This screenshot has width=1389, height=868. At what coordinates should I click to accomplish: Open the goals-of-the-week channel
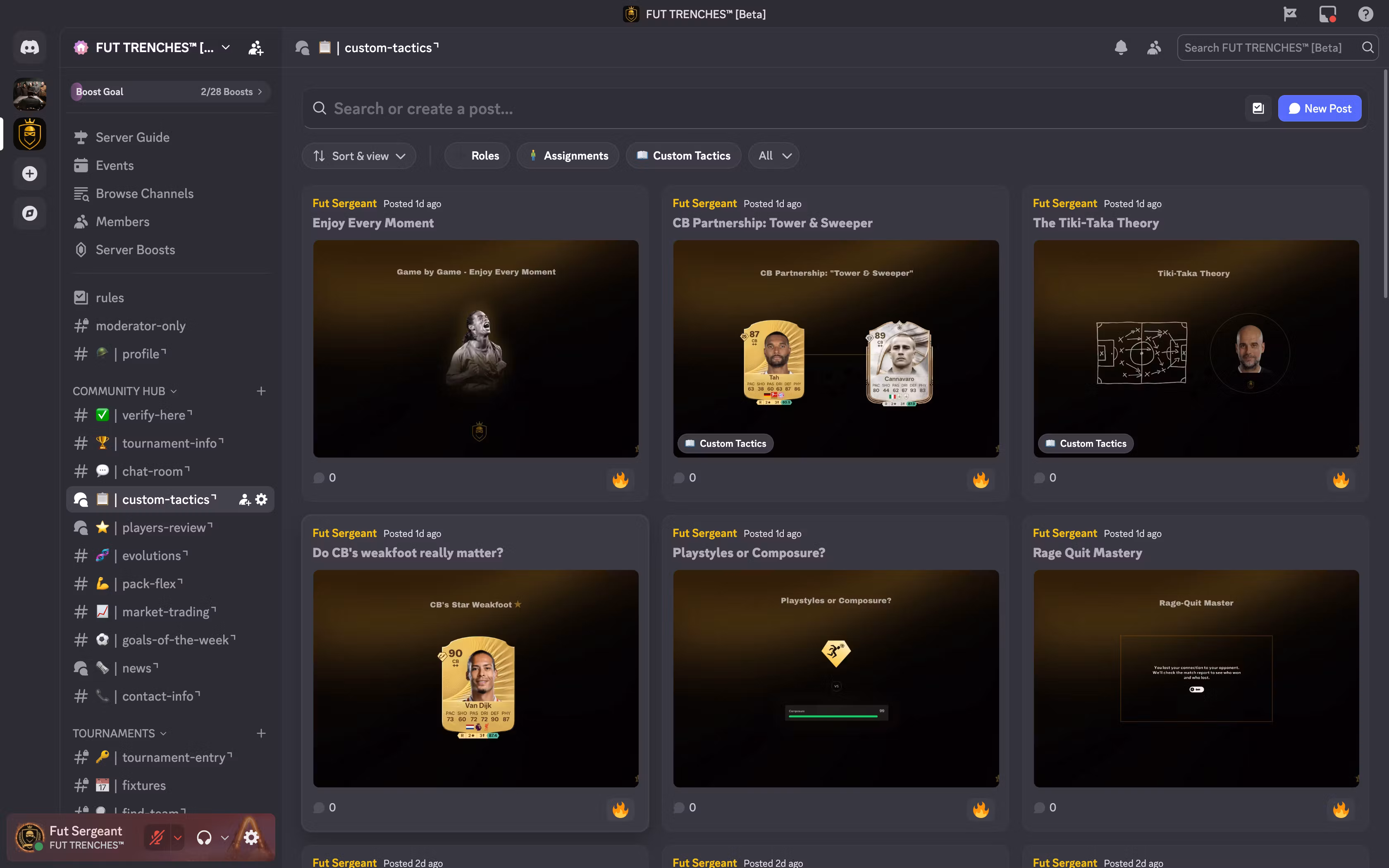point(170,640)
